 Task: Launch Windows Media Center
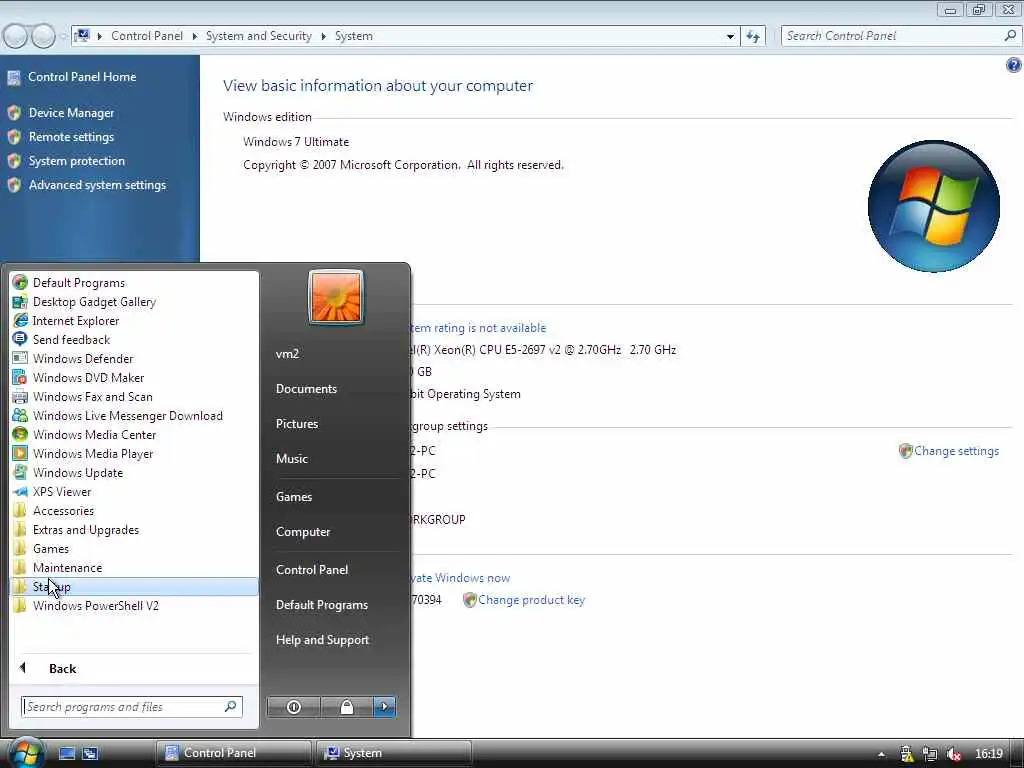[x=94, y=434]
